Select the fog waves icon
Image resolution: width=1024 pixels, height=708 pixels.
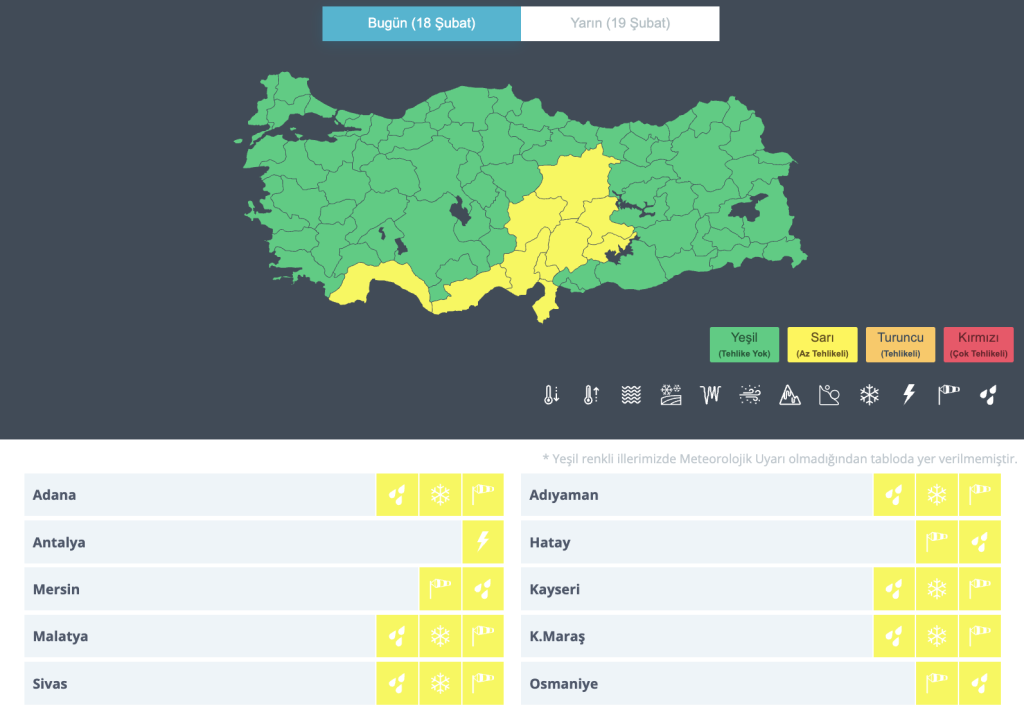coord(630,395)
